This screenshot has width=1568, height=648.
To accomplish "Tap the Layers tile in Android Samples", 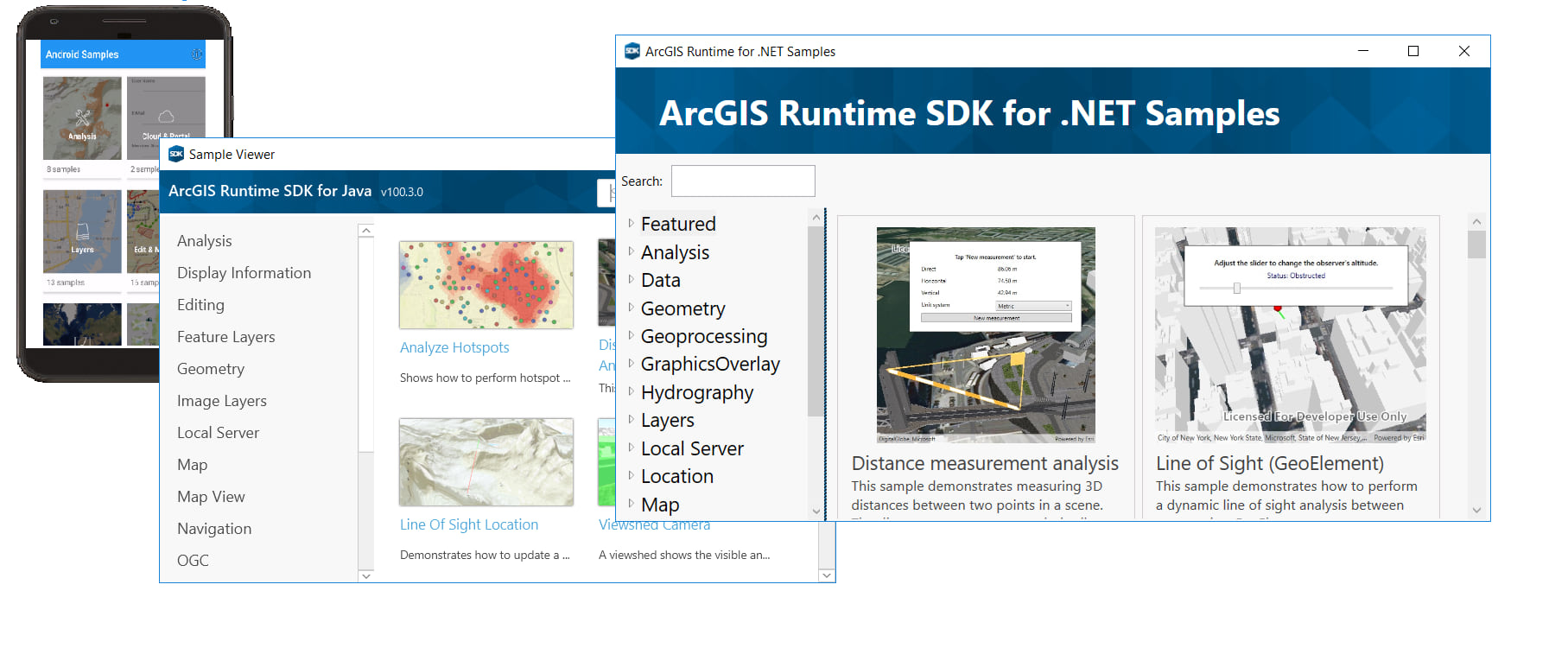I will pyautogui.click(x=82, y=232).
